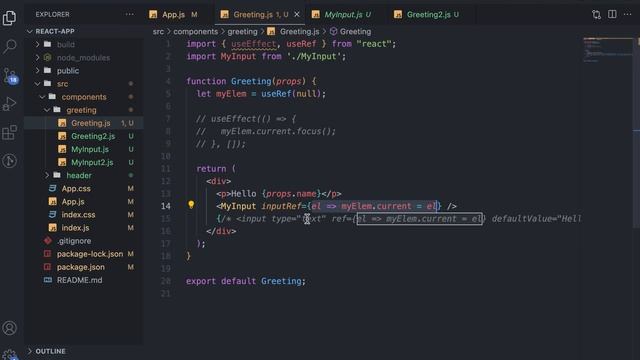Click the Greeting.js breadcrumb segment

(293, 31)
